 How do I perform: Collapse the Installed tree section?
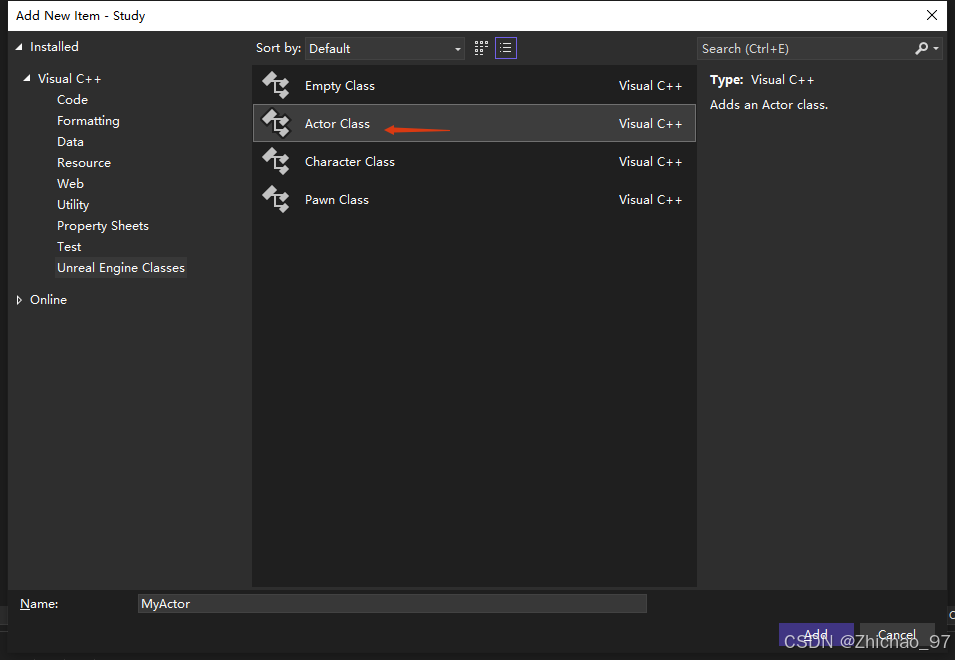click(x=19, y=47)
